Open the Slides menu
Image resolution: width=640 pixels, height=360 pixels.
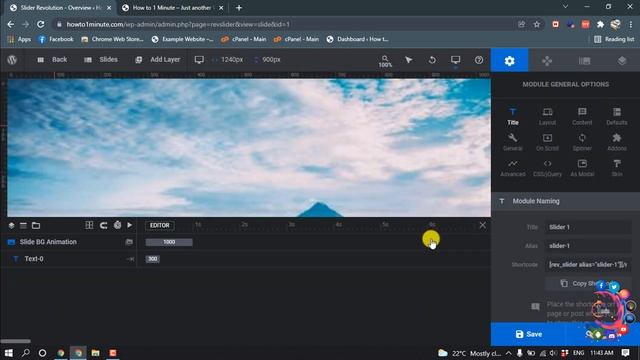tap(101, 60)
